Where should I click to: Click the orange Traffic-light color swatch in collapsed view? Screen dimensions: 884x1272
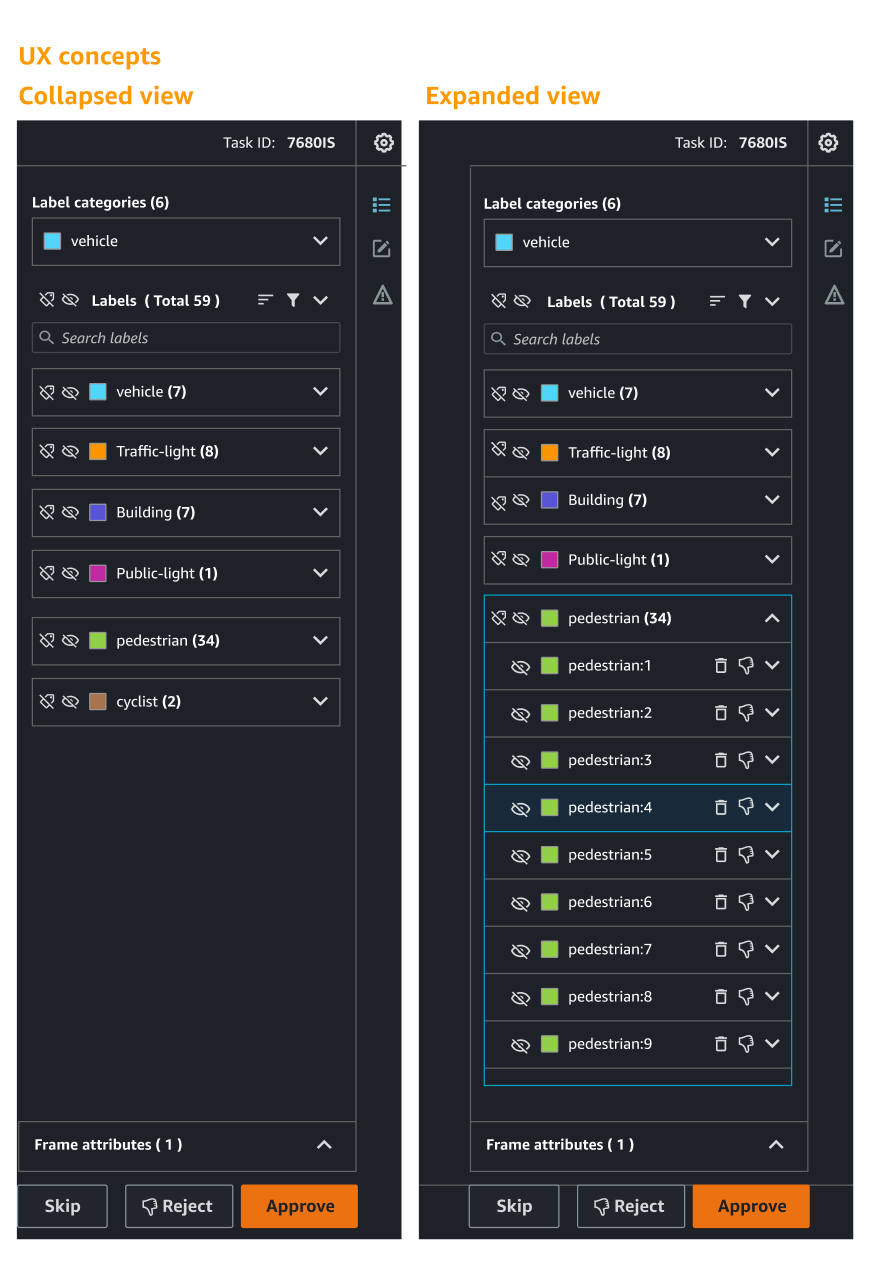tap(97, 451)
